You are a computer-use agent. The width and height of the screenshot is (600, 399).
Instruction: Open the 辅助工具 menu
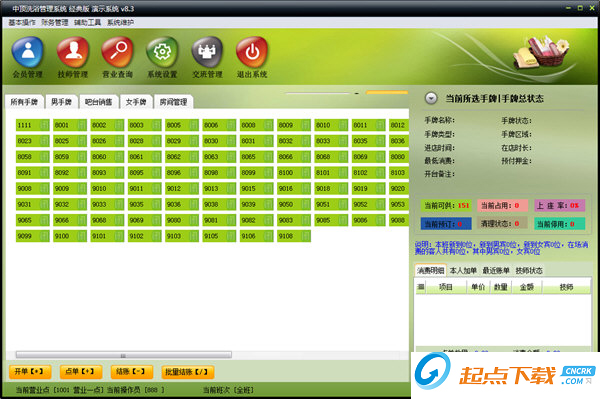(x=88, y=23)
